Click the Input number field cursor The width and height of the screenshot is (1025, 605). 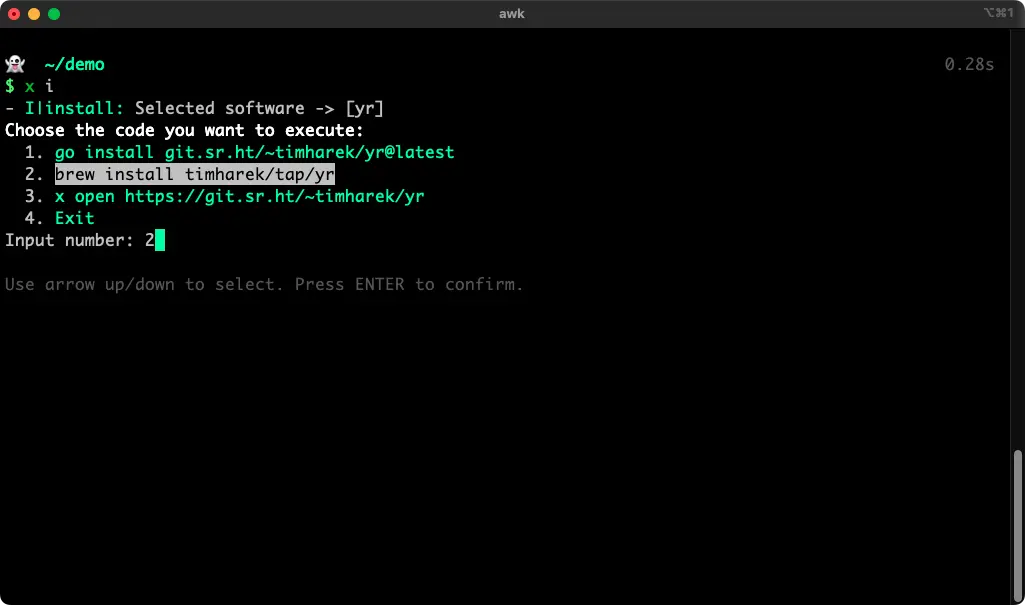click(x=160, y=240)
